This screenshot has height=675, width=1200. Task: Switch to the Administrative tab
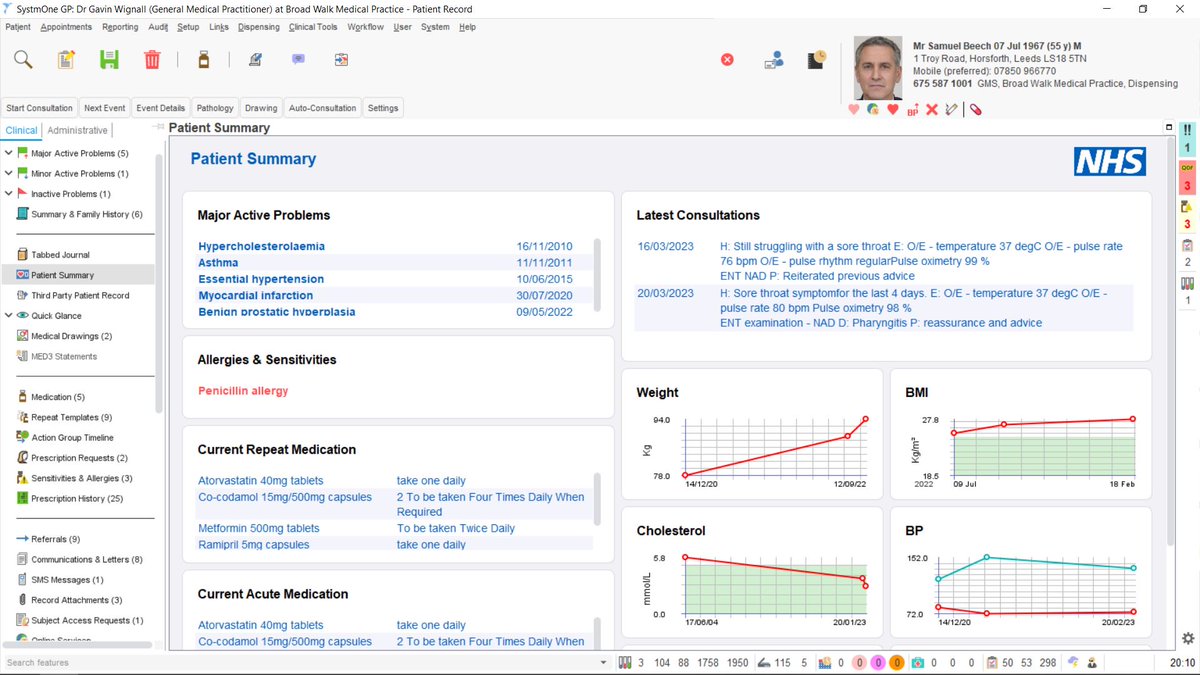click(x=77, y=129)
